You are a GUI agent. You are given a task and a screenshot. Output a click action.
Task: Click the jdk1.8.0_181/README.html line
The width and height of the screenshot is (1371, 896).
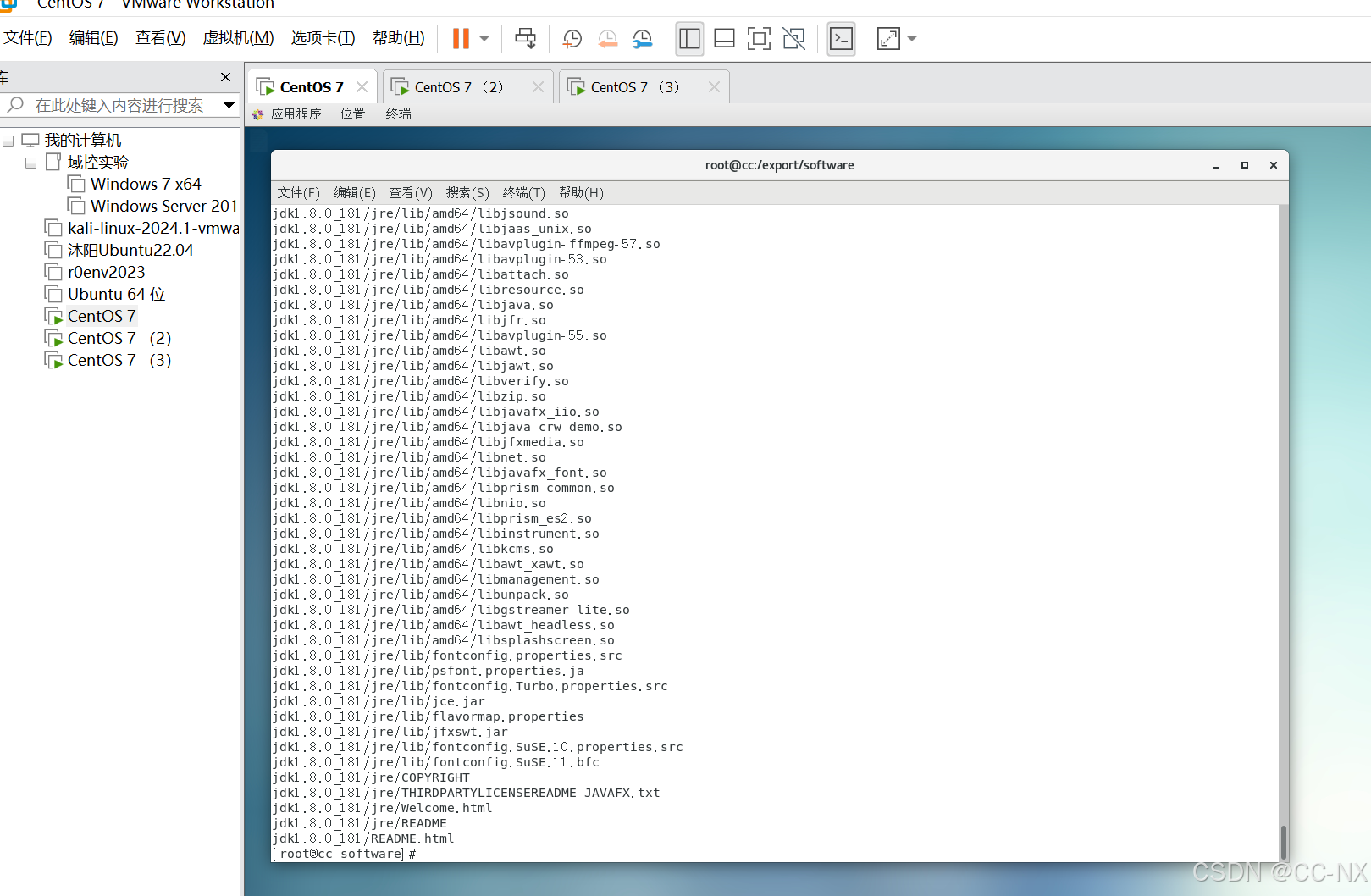363,838
